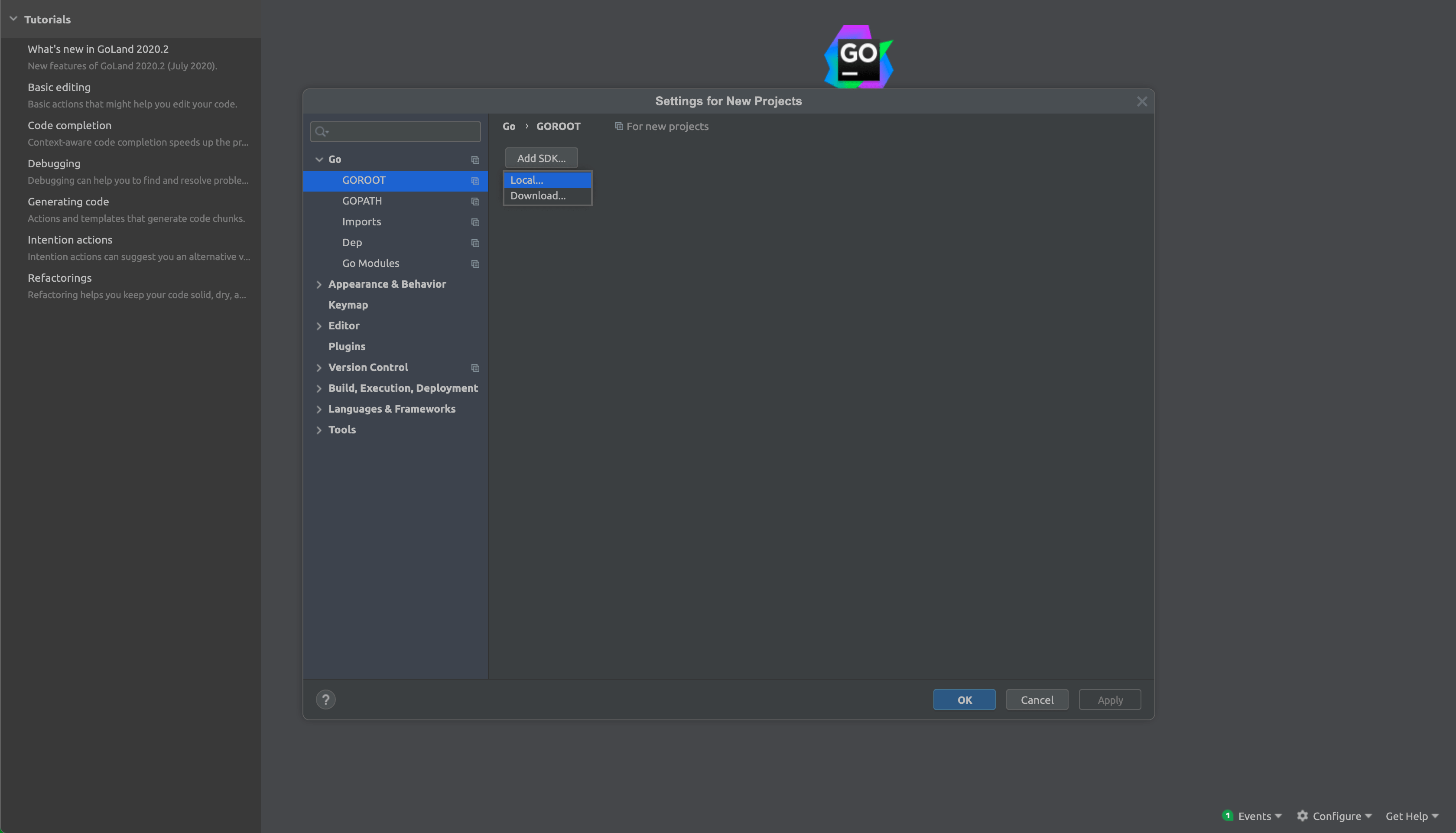Select GOROOT in the settings tree
Image resolution: width=1456 pixels, height=833 pixels.
(395, 180)
